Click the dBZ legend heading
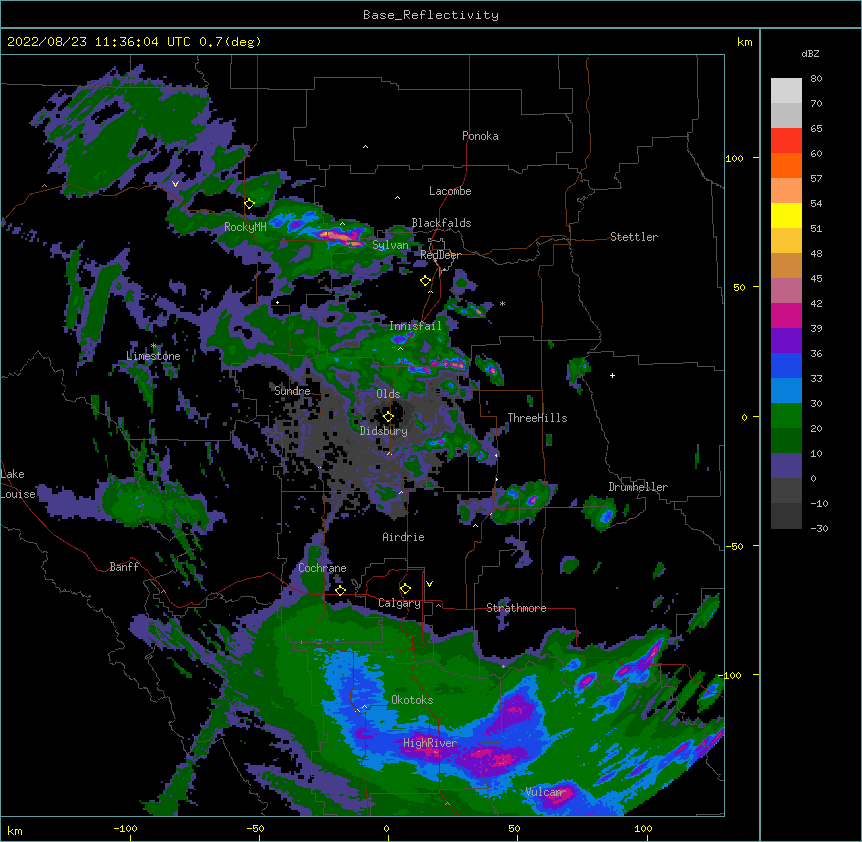 coord(810,53)
